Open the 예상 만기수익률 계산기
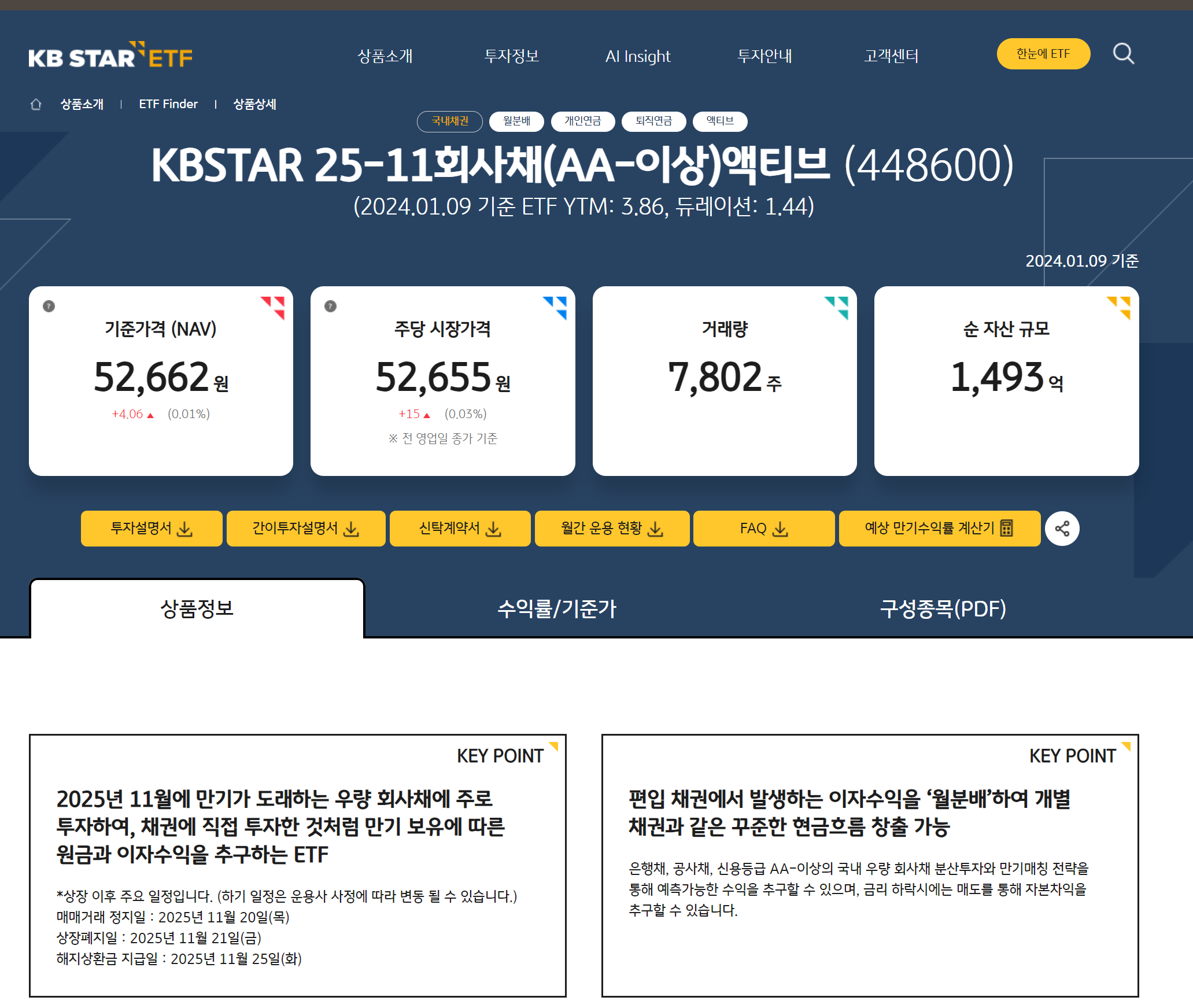This screenshot has width=1193, height=1008. tap(939, 528)
